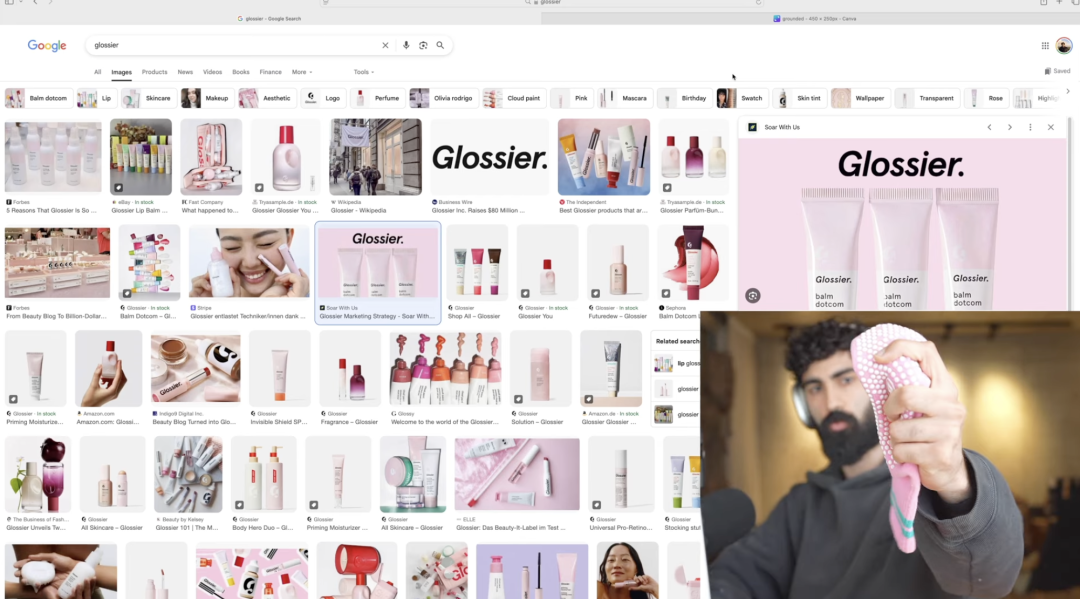Viewport: 1080px width, 599px height.
Task: Expand the More dropdown
Action: point(302,72)
